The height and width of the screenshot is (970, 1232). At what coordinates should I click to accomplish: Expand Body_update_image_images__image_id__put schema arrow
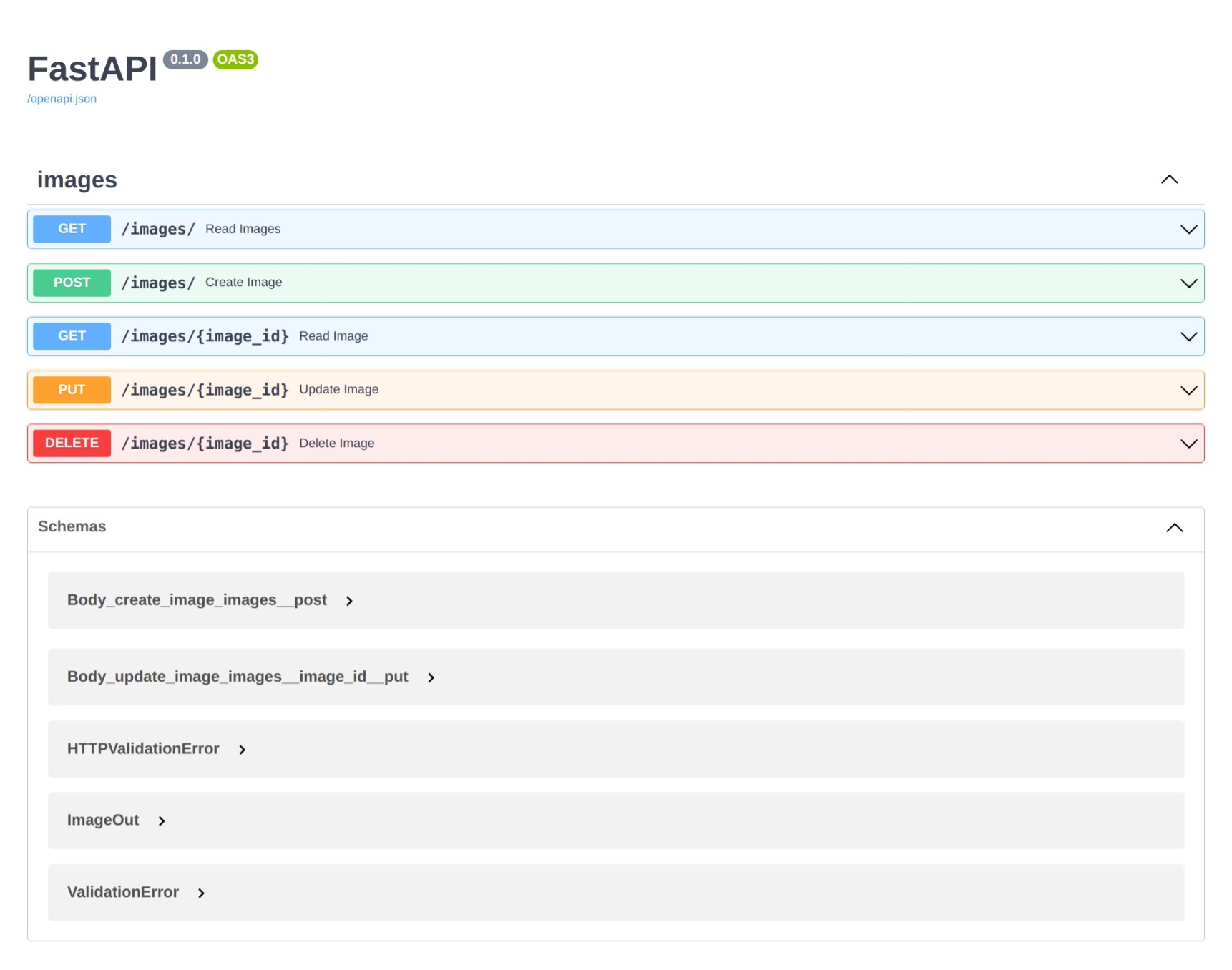click(x=431, y=677)
